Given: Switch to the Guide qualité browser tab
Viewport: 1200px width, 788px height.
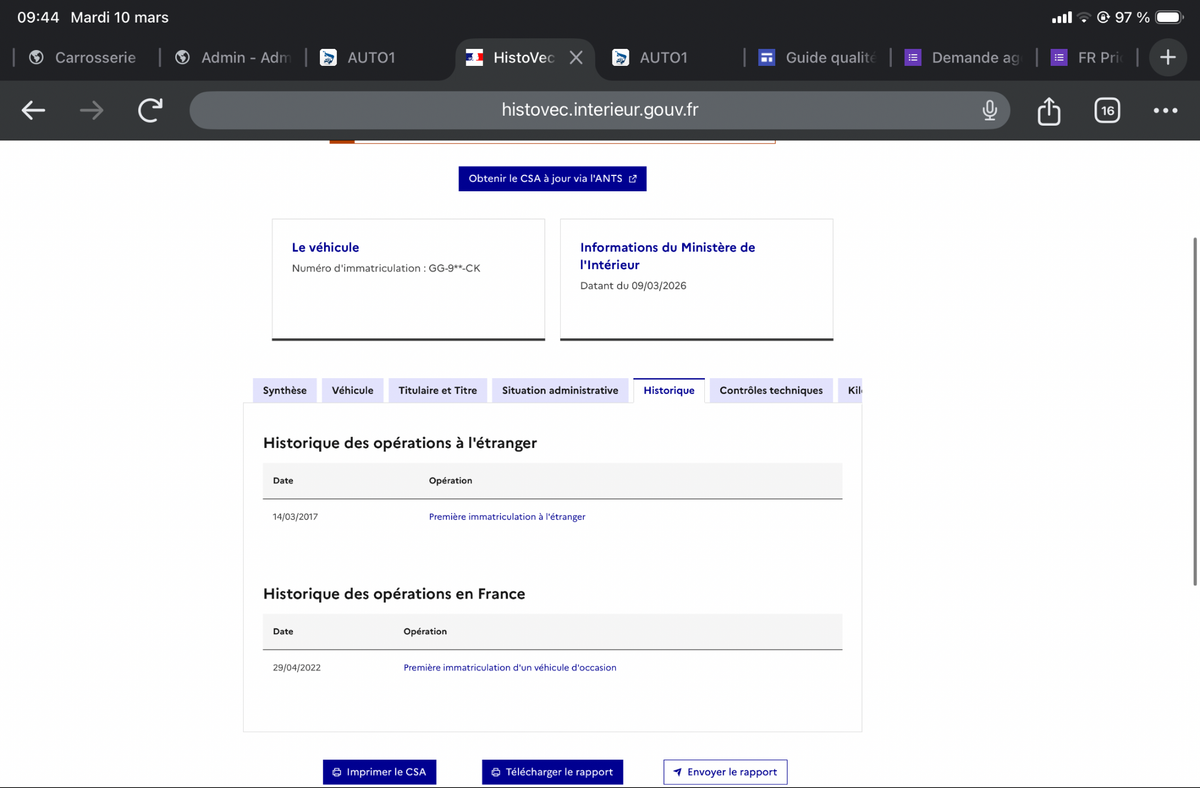Looking at the screenshot, I should point(816,58).
